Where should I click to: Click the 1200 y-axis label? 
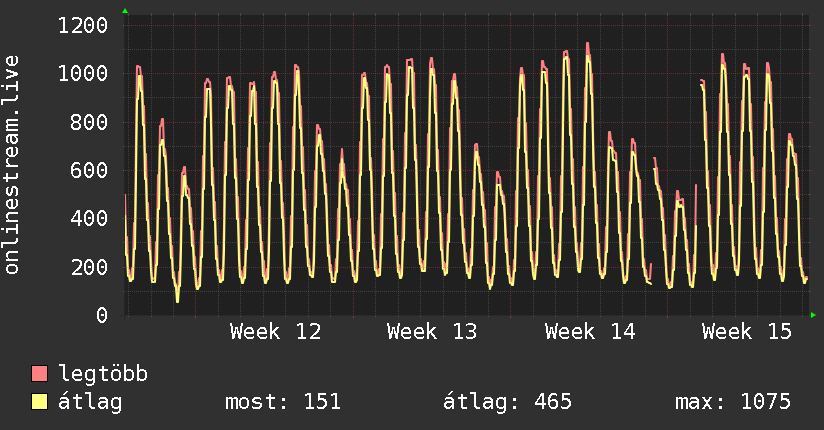point(83,25)
